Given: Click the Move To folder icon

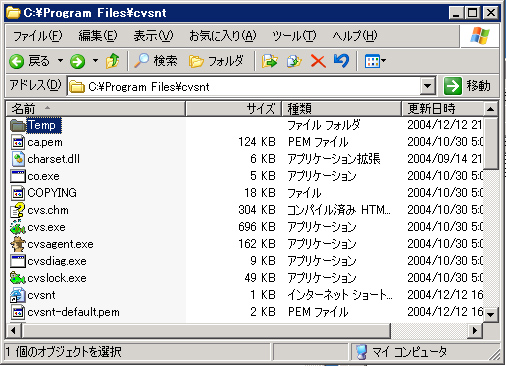Looking at the screenshot, I should point(270,61).
